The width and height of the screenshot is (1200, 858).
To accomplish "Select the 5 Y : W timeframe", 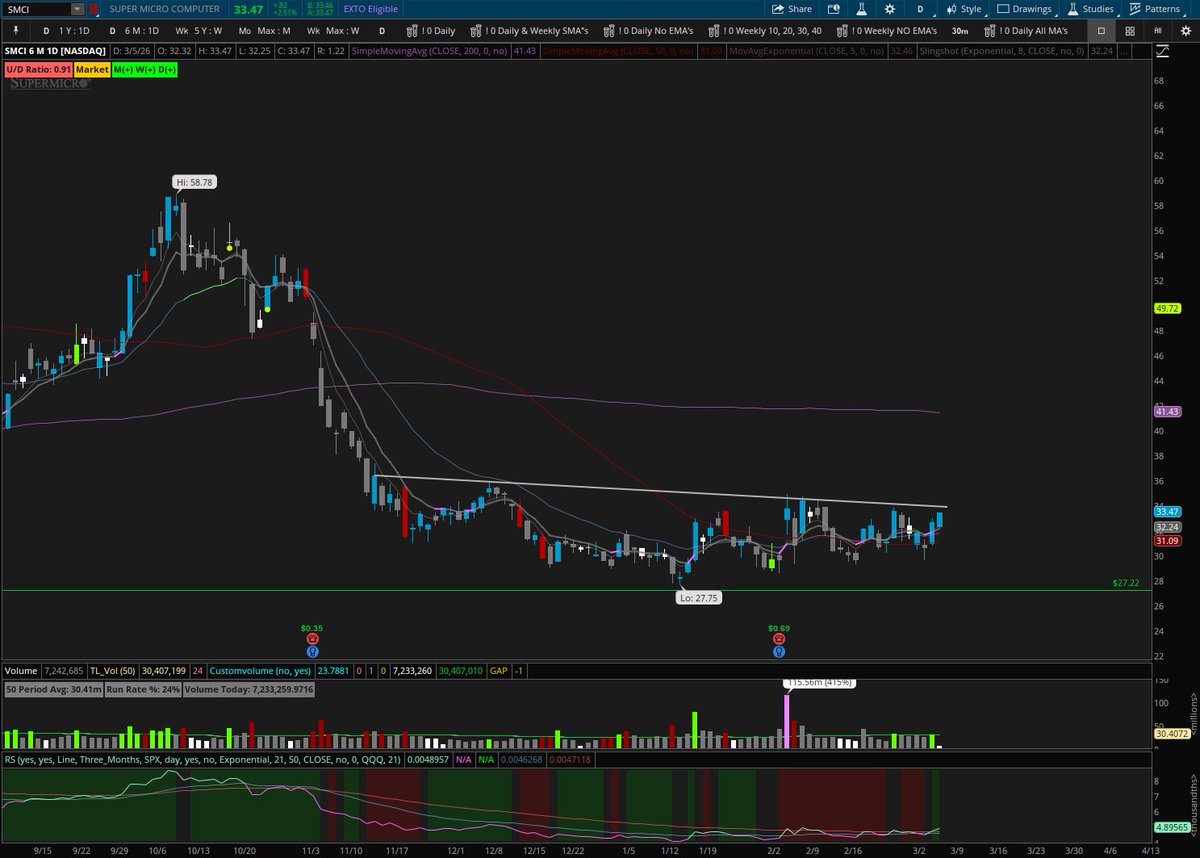I will click(199, 31).
